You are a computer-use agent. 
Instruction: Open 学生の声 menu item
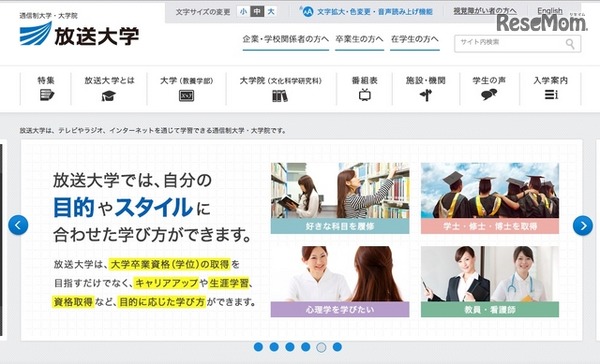click(x=489, y=80)
